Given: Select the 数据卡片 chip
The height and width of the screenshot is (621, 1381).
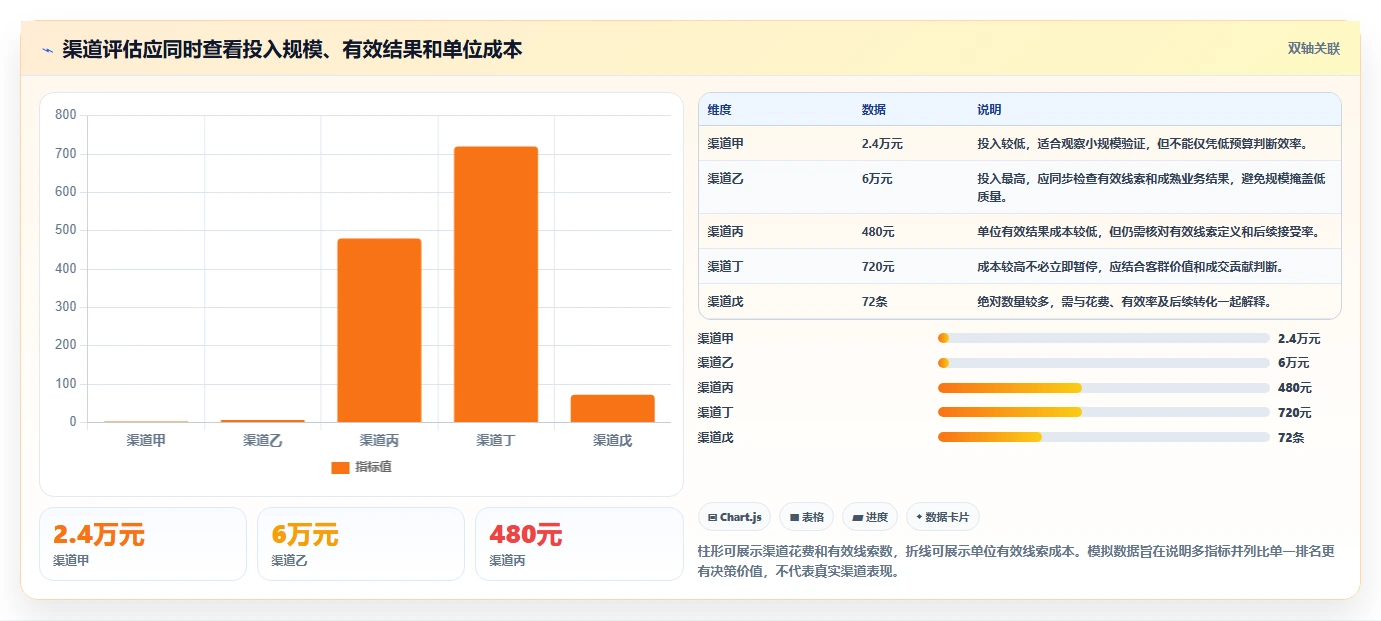Looking at the screenshot, I should 943,517.
